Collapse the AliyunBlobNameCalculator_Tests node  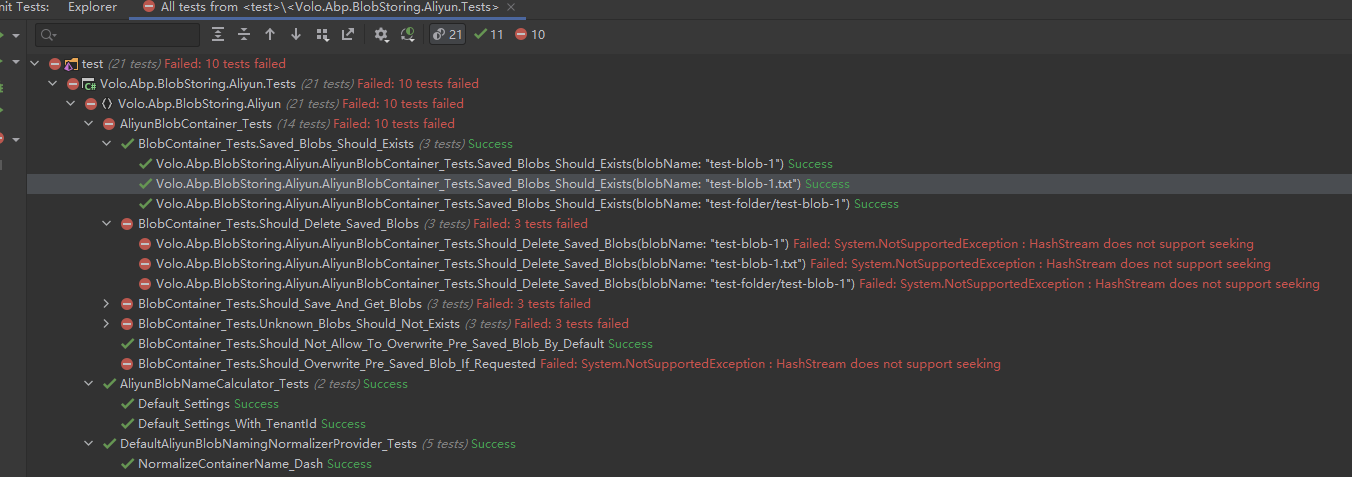point(89,384)
